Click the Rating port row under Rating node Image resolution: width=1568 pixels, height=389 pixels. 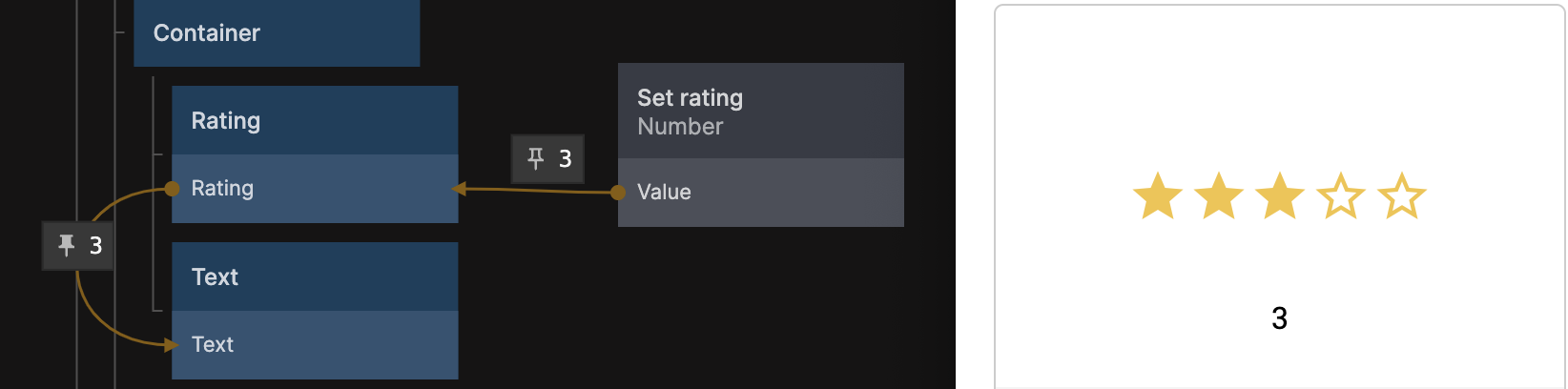pyautogui.click(x=315, y=189)
